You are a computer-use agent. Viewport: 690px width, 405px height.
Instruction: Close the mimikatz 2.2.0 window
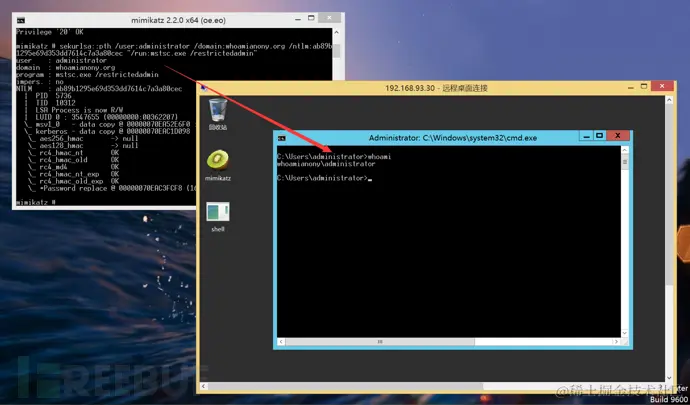coord(329,18)
